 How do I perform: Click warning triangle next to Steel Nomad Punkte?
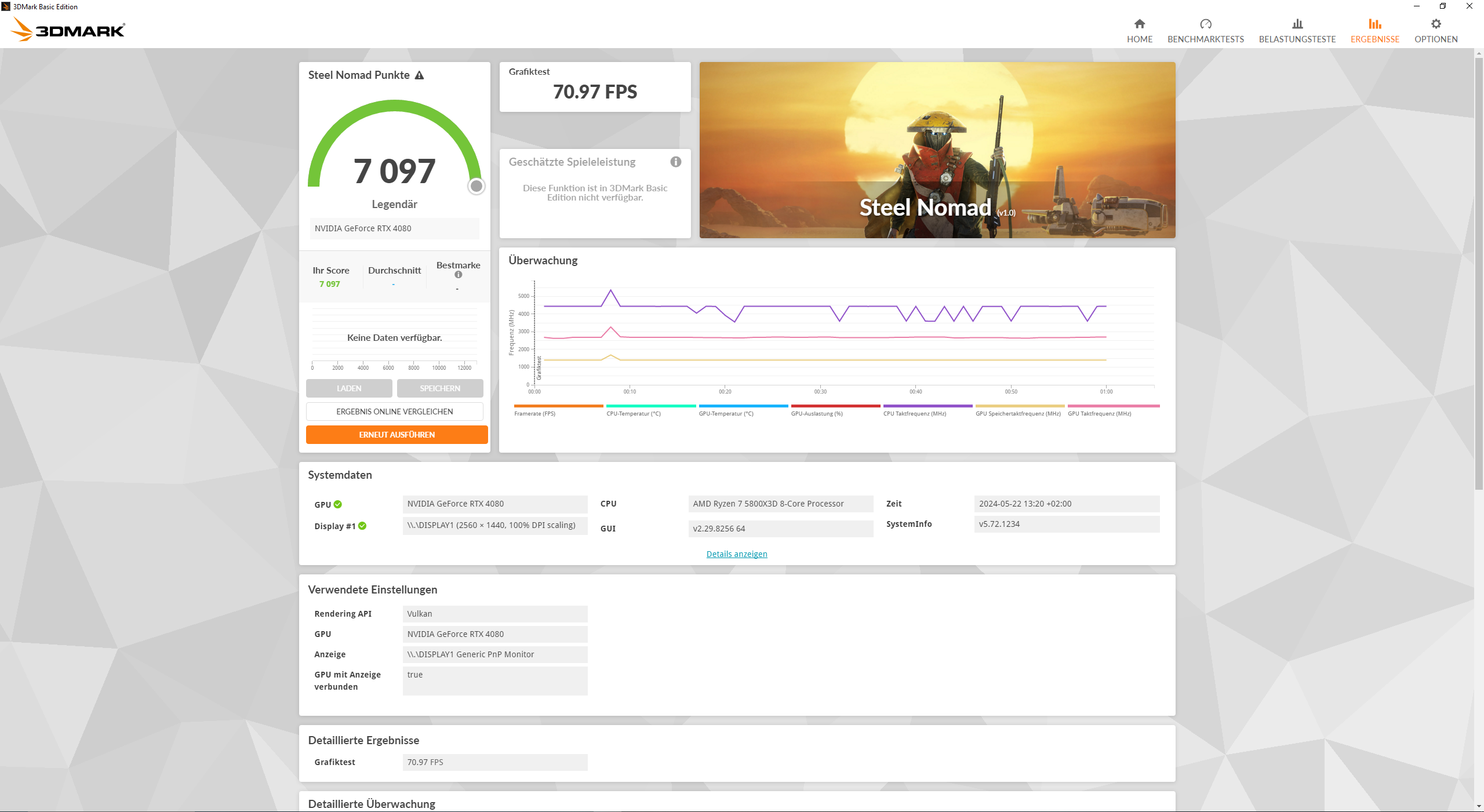click(419, 75)
